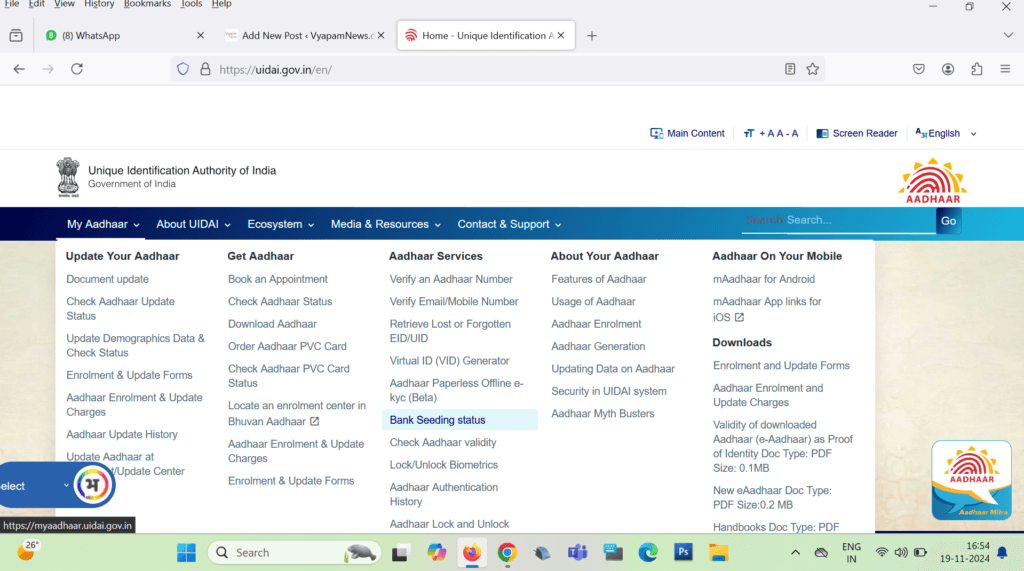The height and width of the screenshot is (571, 1024).
Task: Launch Chrome from the taskbar
Action: pos(507,553)
